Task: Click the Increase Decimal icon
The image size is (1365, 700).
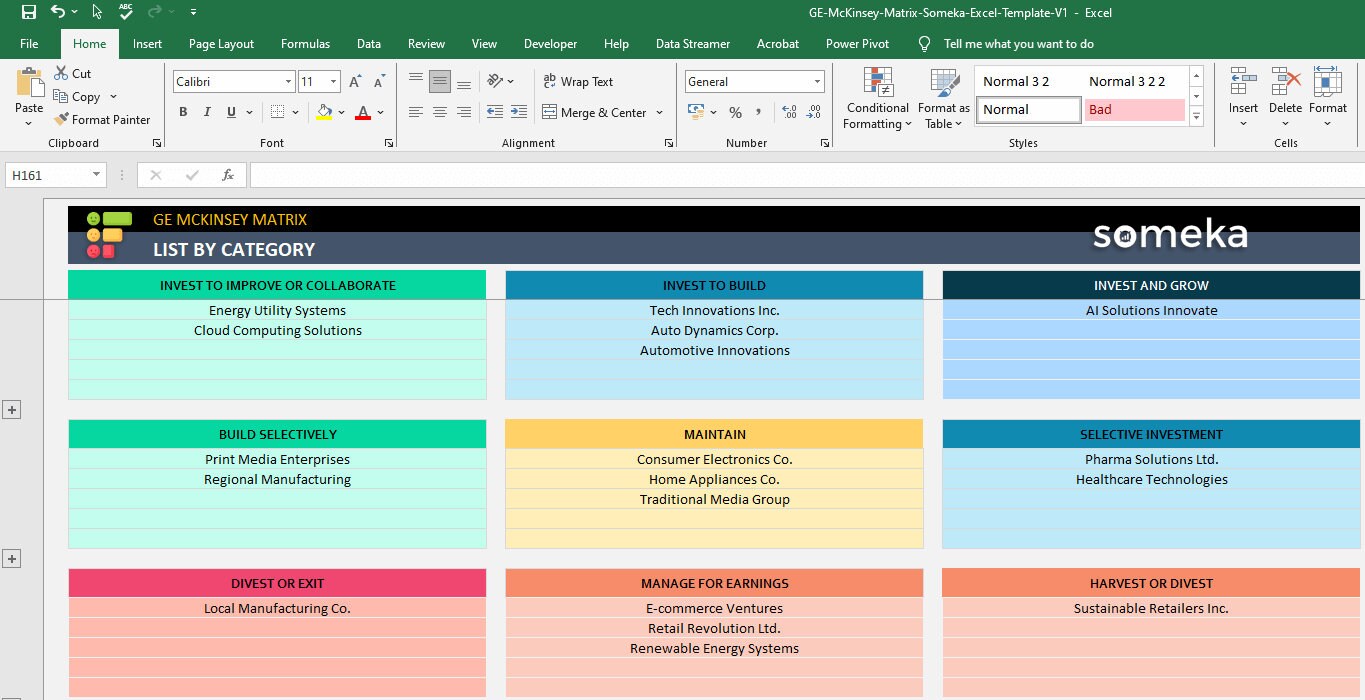Action: coord(789,113)
